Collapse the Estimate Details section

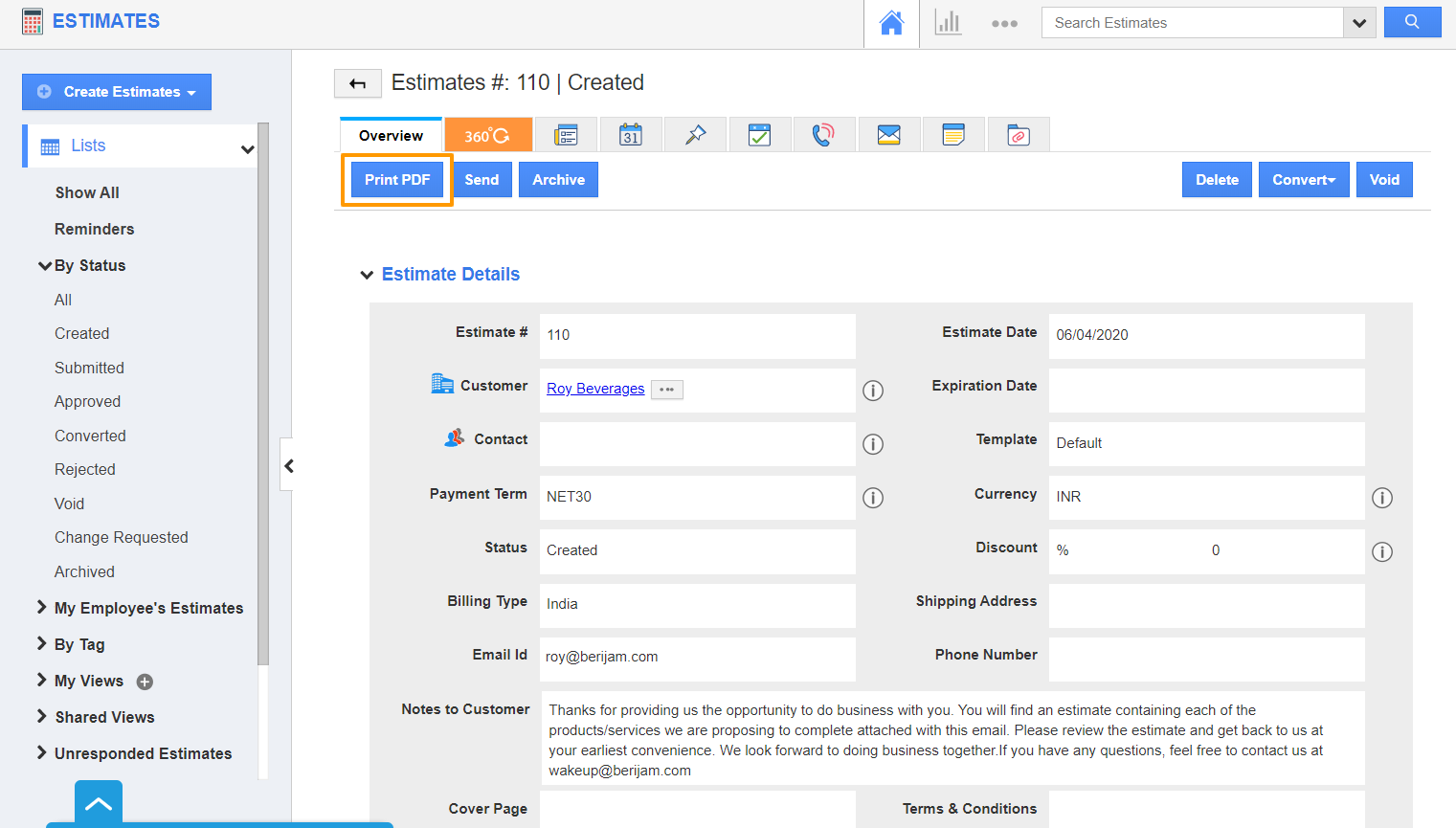367,275
